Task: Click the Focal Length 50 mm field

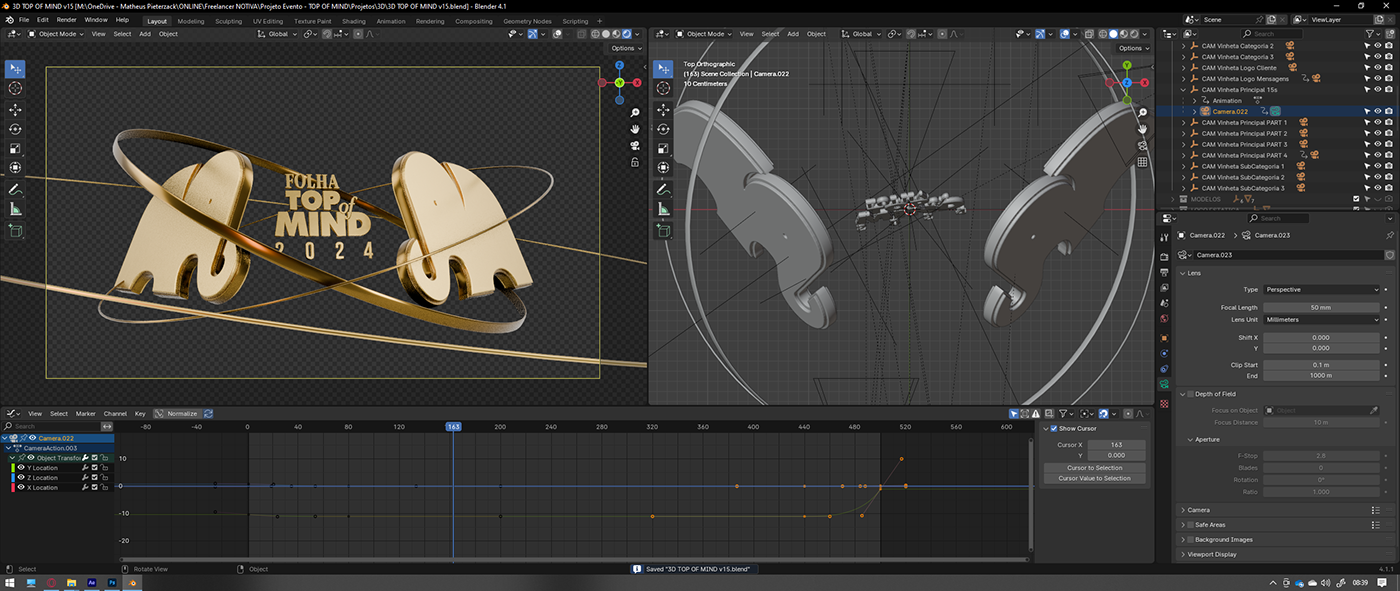Action: tap(1322, 308)
